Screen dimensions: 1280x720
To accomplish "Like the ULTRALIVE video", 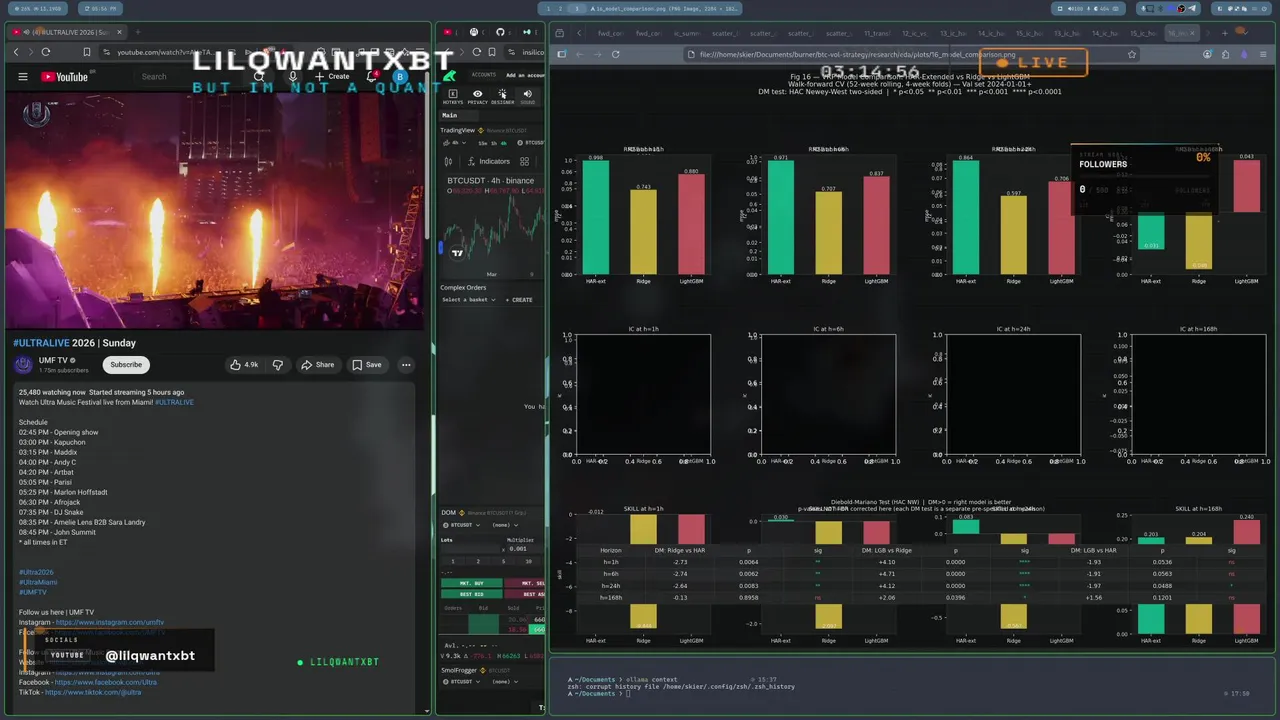I will tap(245, 365).
